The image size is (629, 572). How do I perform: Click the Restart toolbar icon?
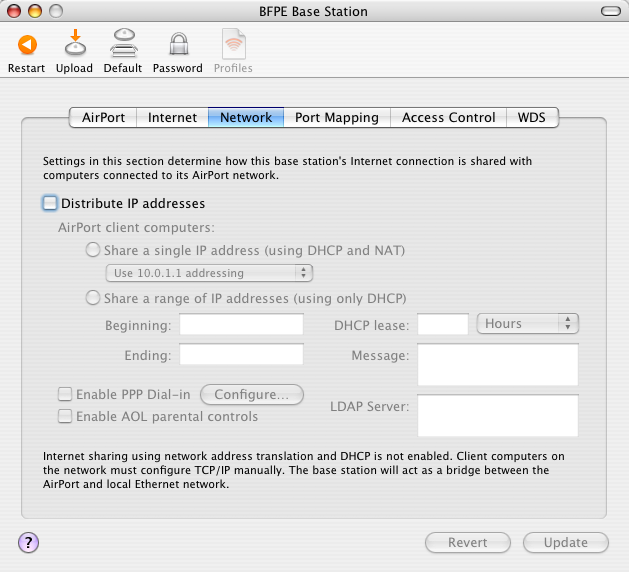coord(27,45)
